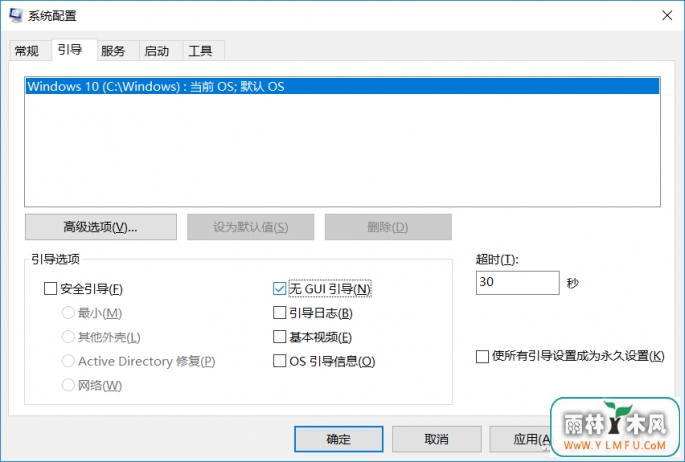The height and width of the screenshot is (462, 685).
Task: Open 高级选项(V)... advanced options
Action: 101,227
